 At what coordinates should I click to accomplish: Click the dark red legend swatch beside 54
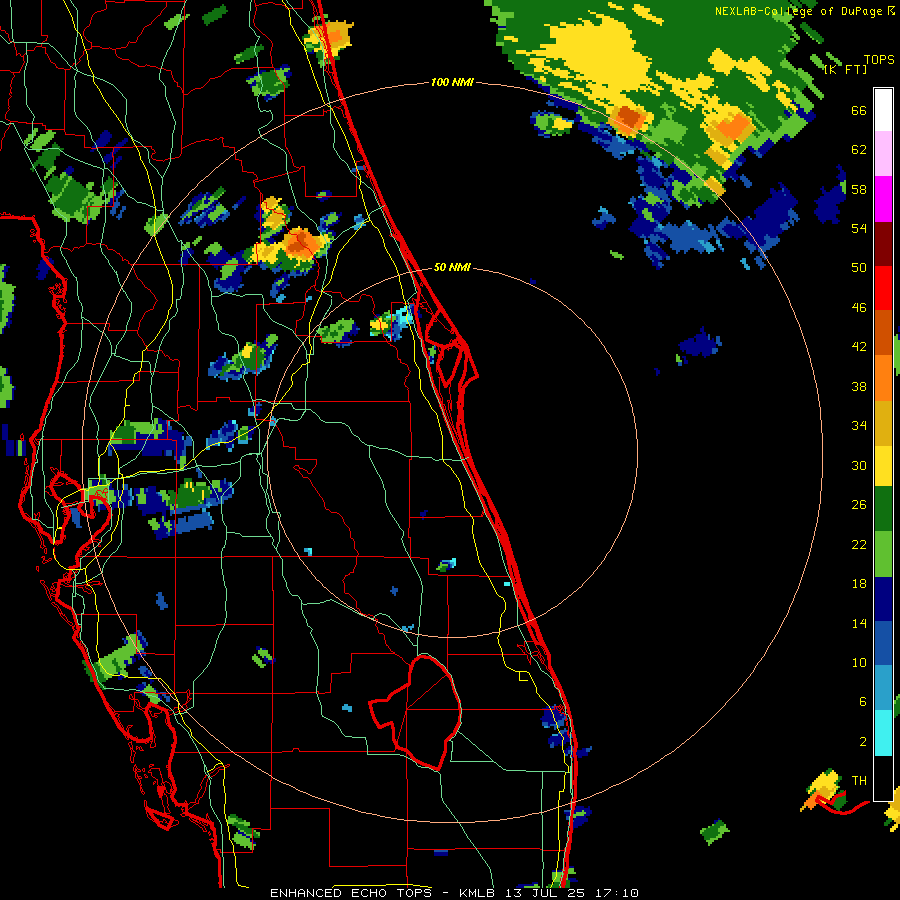883,244
